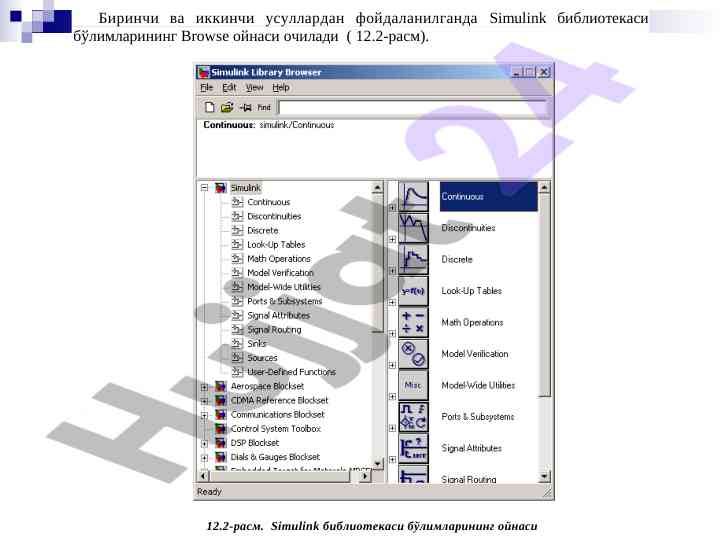Select Model Verification label in right pane
This screenshot has width=720, height=540.
[475, 354]
